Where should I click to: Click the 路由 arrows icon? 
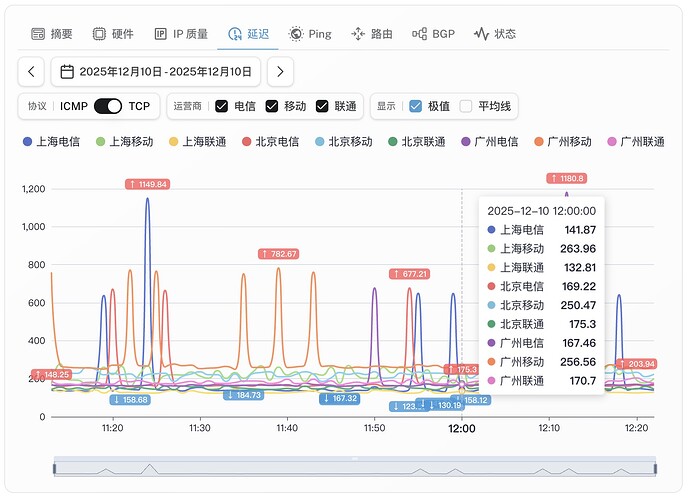(x=358, y=34)
